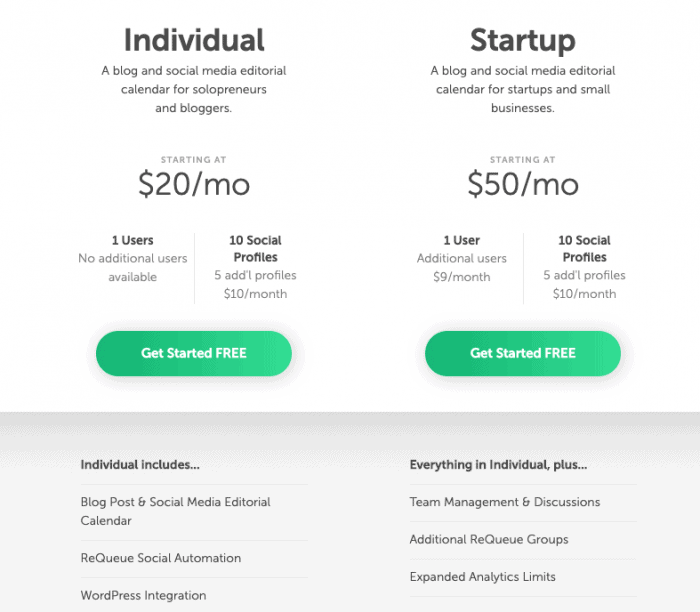Open the ReQueue Social Automation feature

pos(160,558)
